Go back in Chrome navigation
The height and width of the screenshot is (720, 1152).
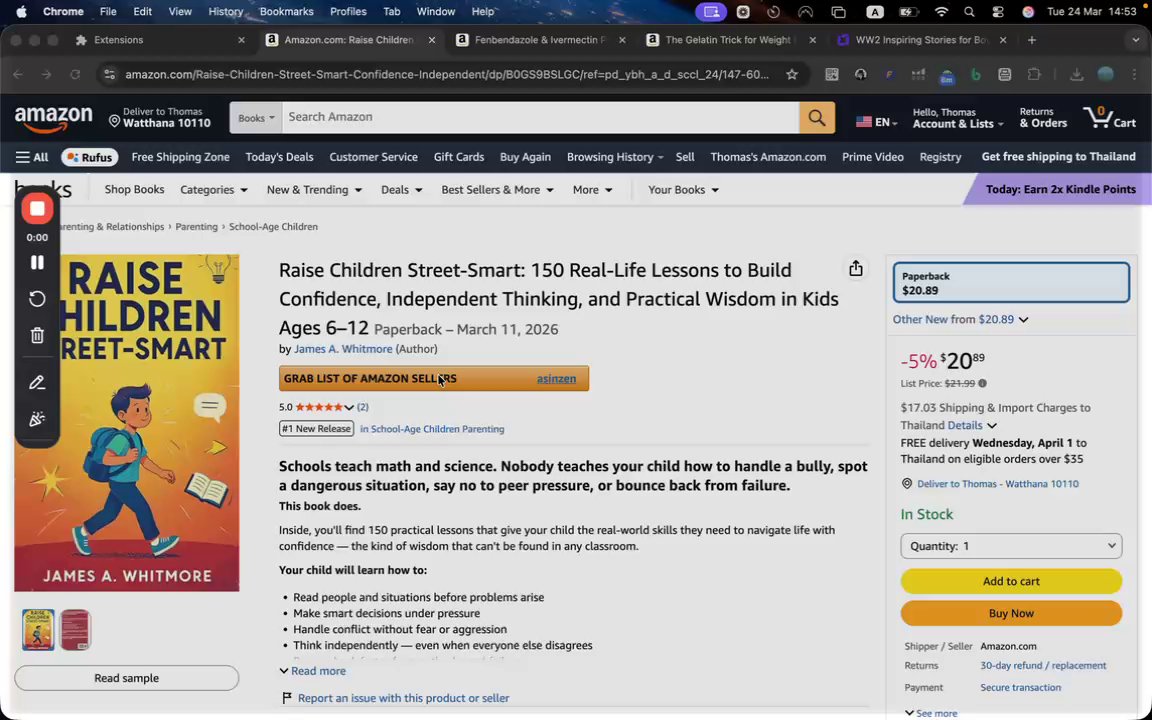(18, 74)
